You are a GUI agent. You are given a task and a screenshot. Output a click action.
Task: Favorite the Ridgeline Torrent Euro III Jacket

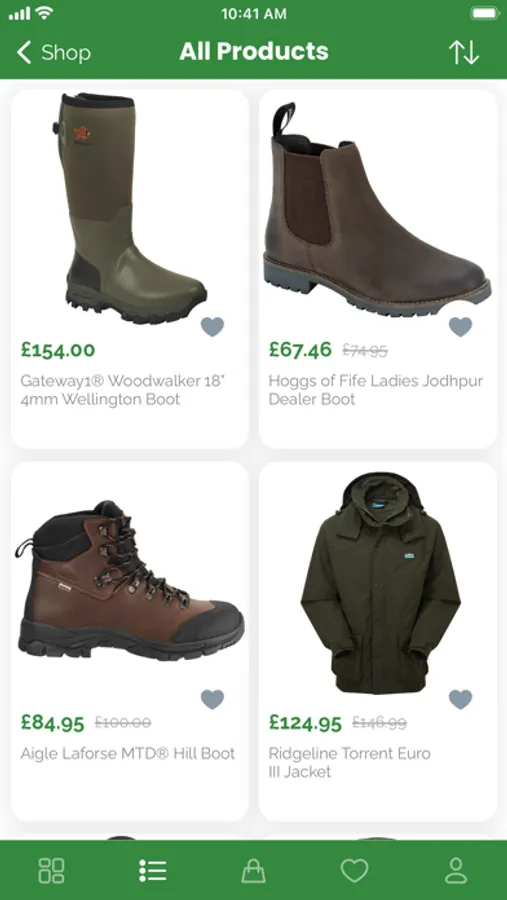pos(460,699)
